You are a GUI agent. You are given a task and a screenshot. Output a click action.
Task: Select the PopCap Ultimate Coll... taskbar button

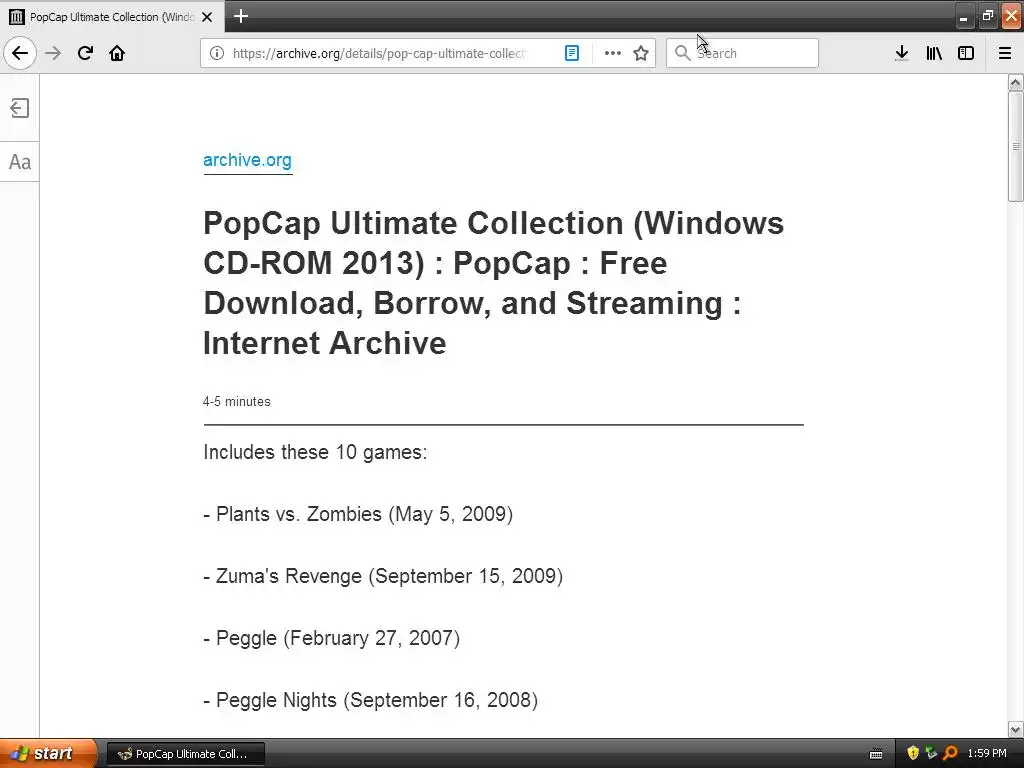point(185,754)
